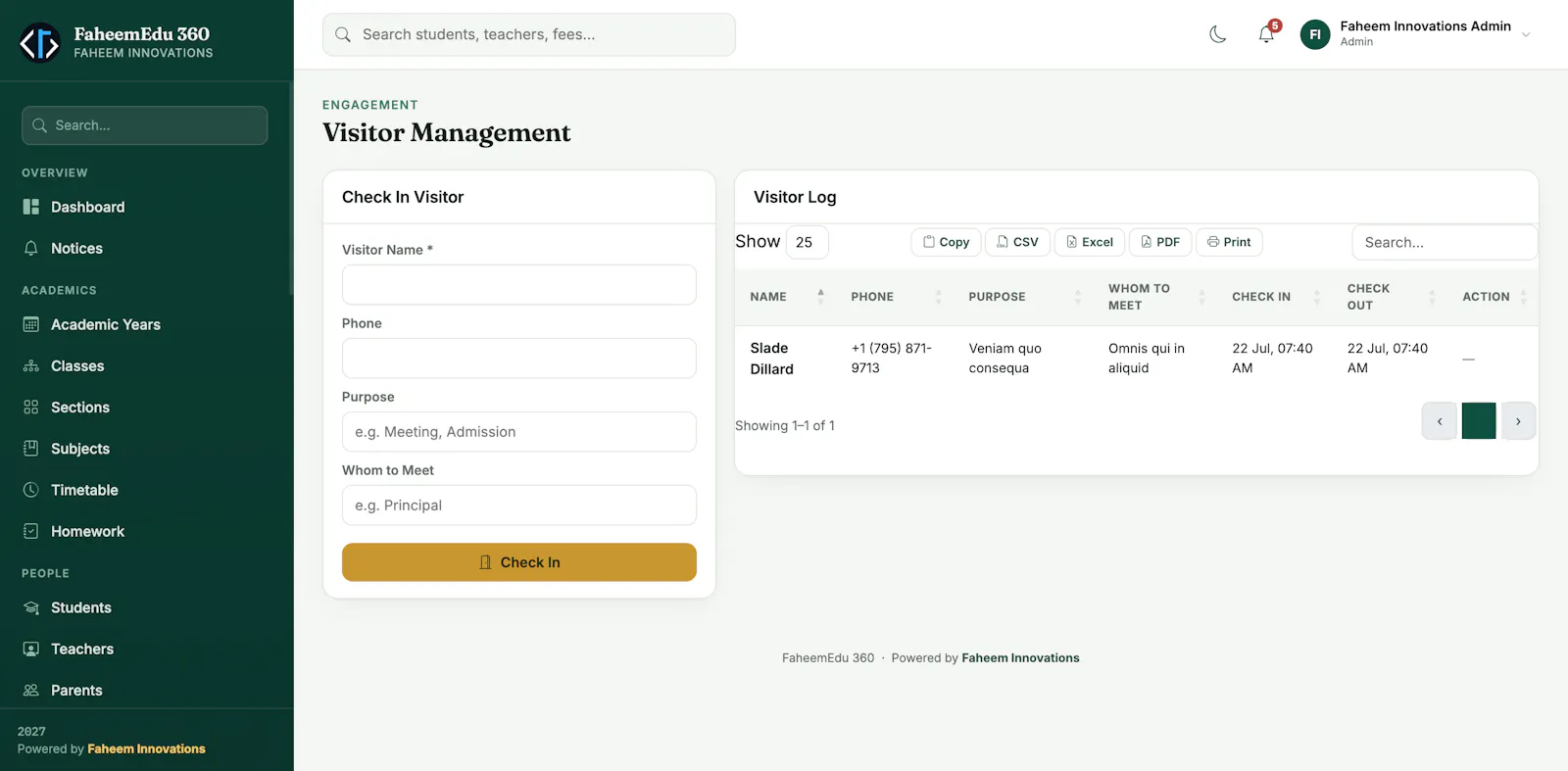1568x771 pixels.
Task: Click the Homework checklist icon
Action: [31, 530]
